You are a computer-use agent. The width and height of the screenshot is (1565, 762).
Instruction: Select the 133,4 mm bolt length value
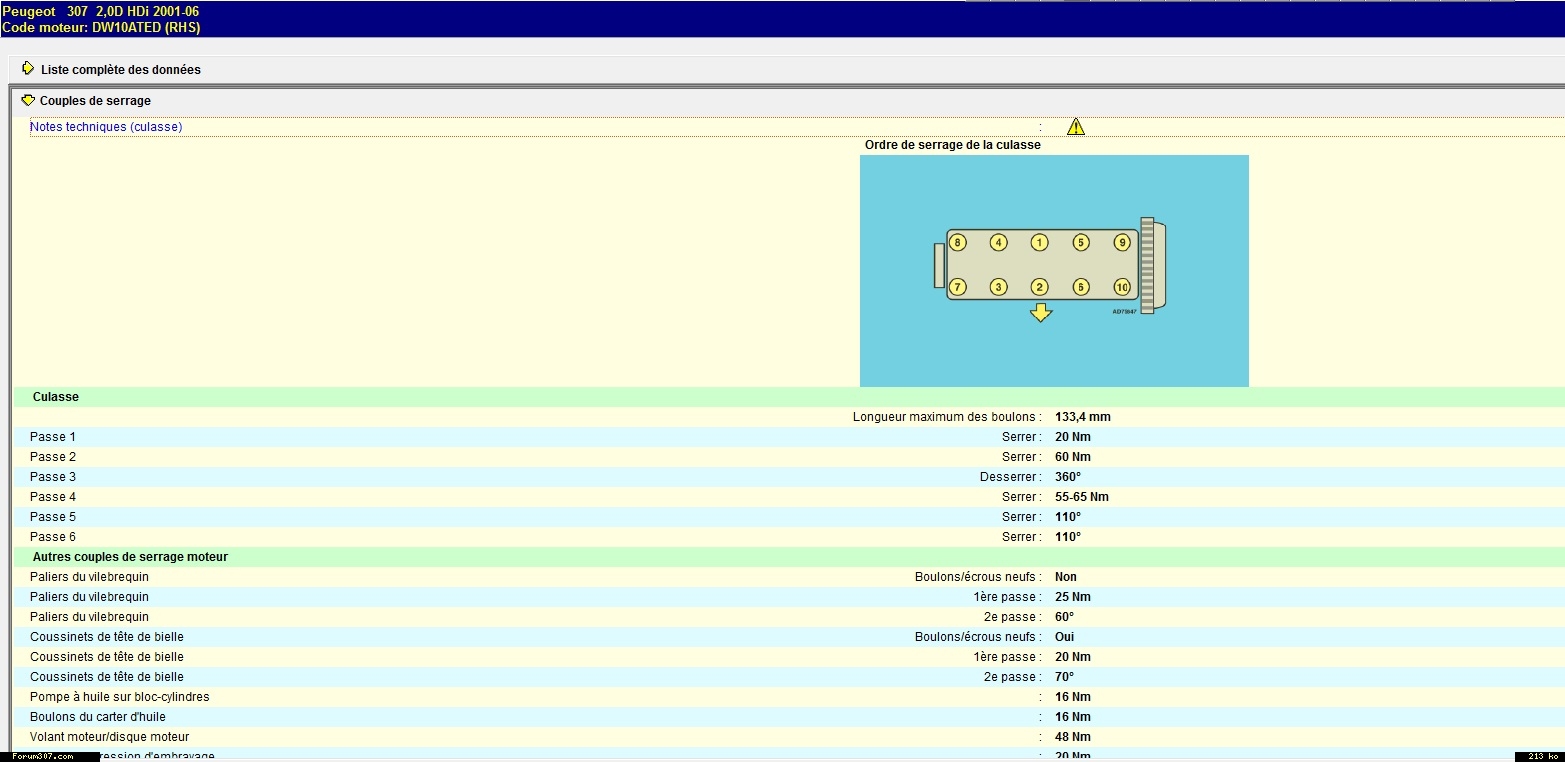pos(1083,417)
